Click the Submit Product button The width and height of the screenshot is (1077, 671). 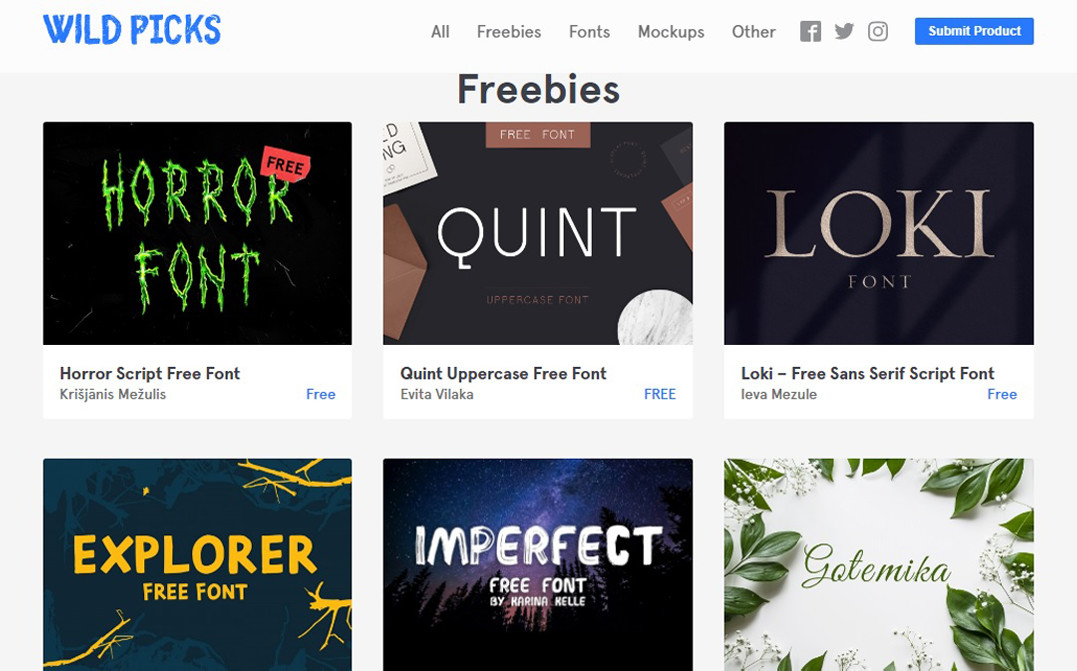pyautogui.click(x=974, y=31)
